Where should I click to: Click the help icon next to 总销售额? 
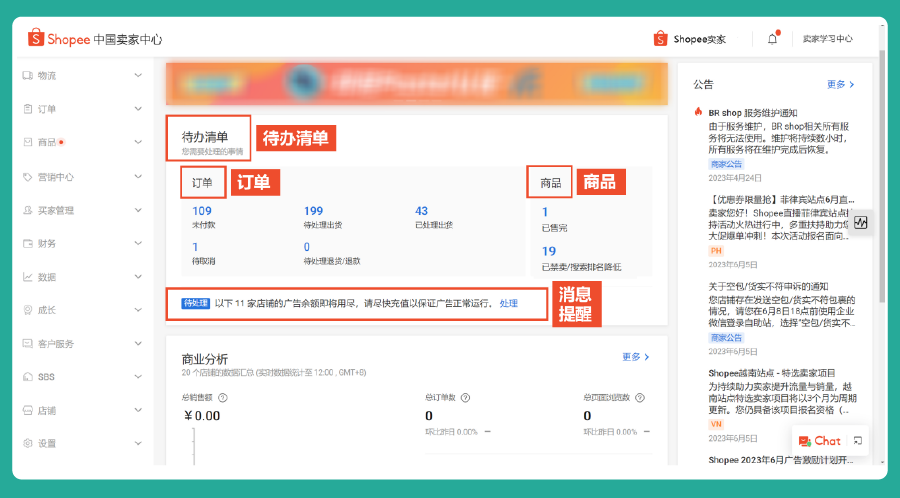[223, 398]
